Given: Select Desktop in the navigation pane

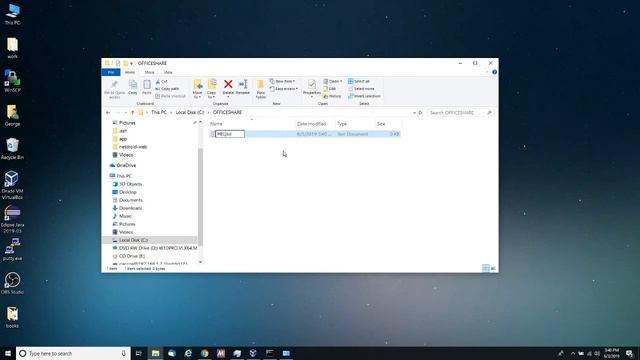Looking at the screenshot, I should (x=124, y=192).
